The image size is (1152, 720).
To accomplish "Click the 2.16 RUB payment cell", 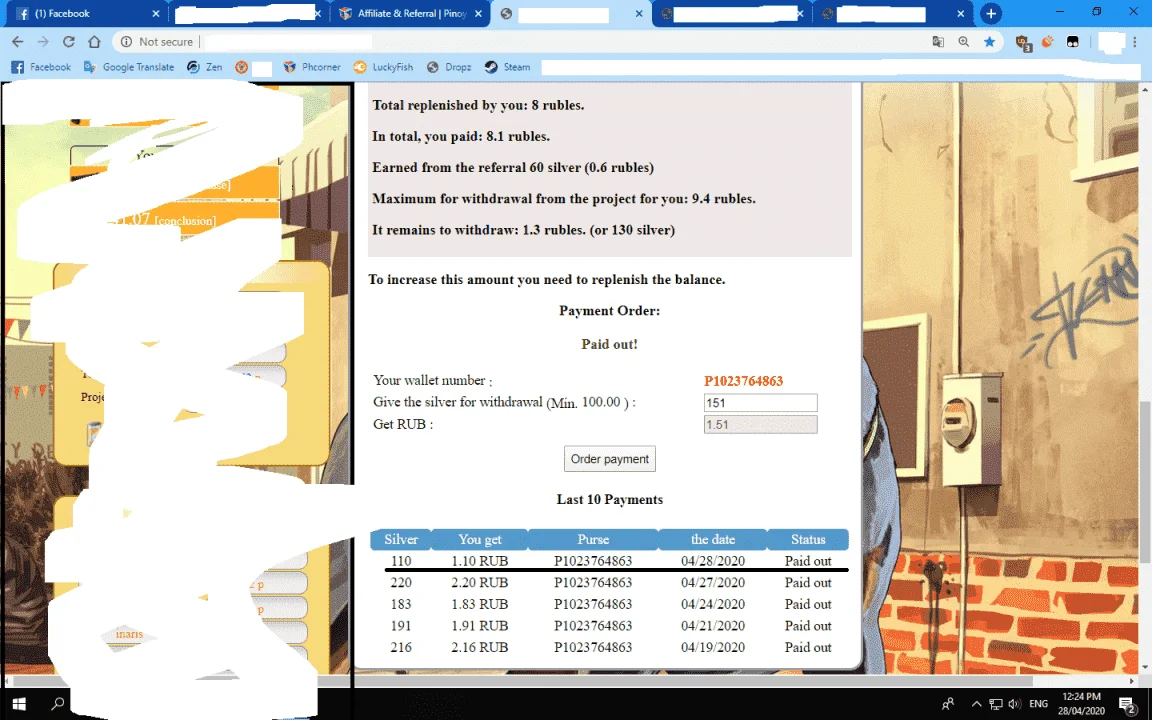I will pyautogui.click(x=480, y=647).
